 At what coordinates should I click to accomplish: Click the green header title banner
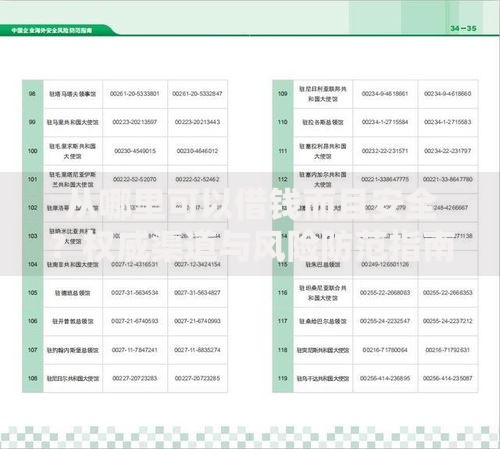click(57, 30)
